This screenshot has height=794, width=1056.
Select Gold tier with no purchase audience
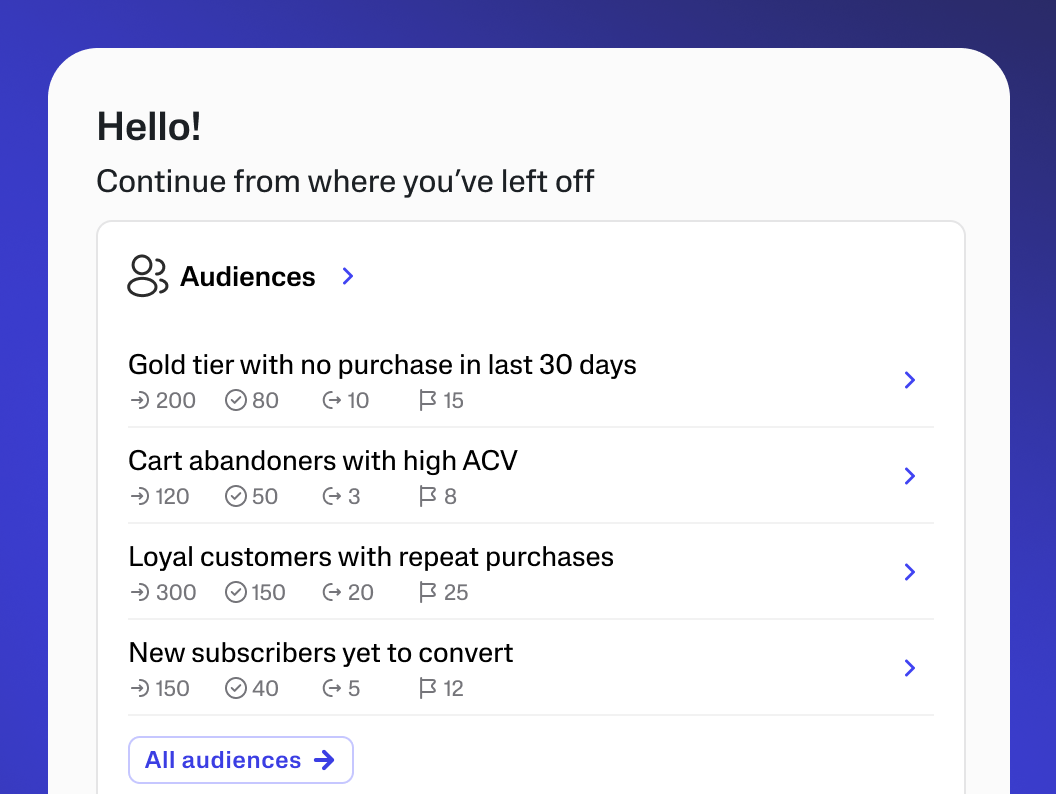[382, 365]
